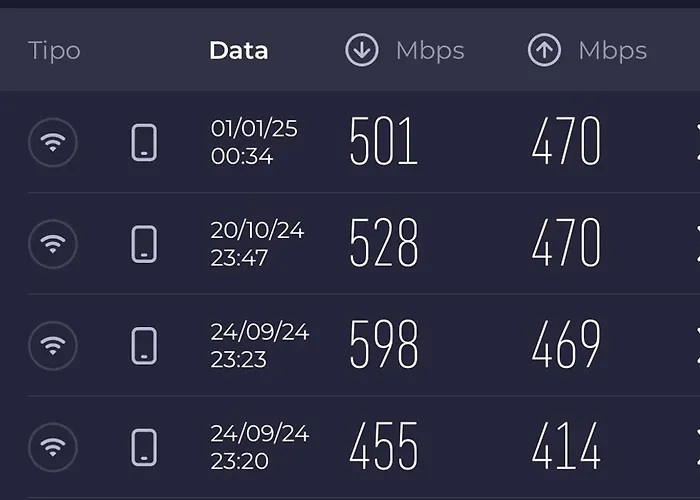This screenshot has height=500, width=700.
Task: Click Wi-Fi icon for 20/10/24 test
Action: point(53,244)
